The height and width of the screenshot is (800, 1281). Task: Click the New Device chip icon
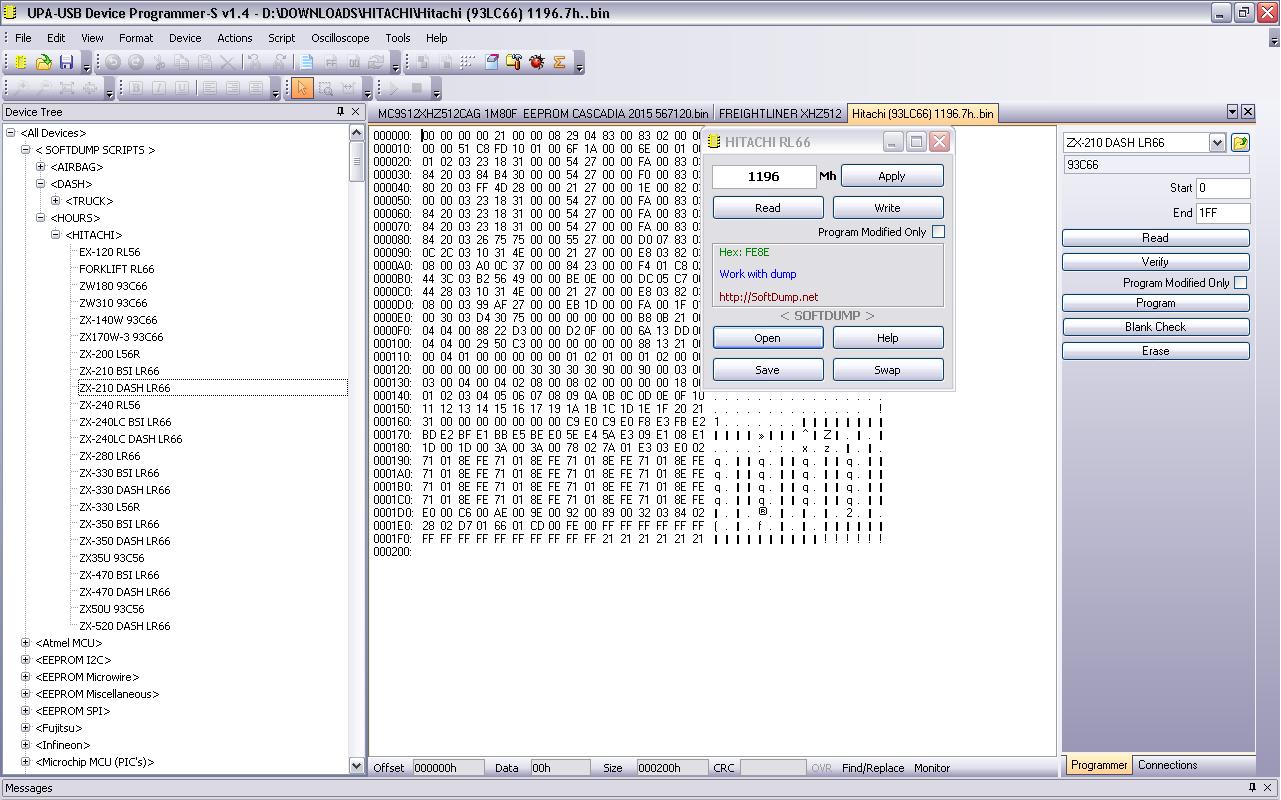[x=21, y=62]
